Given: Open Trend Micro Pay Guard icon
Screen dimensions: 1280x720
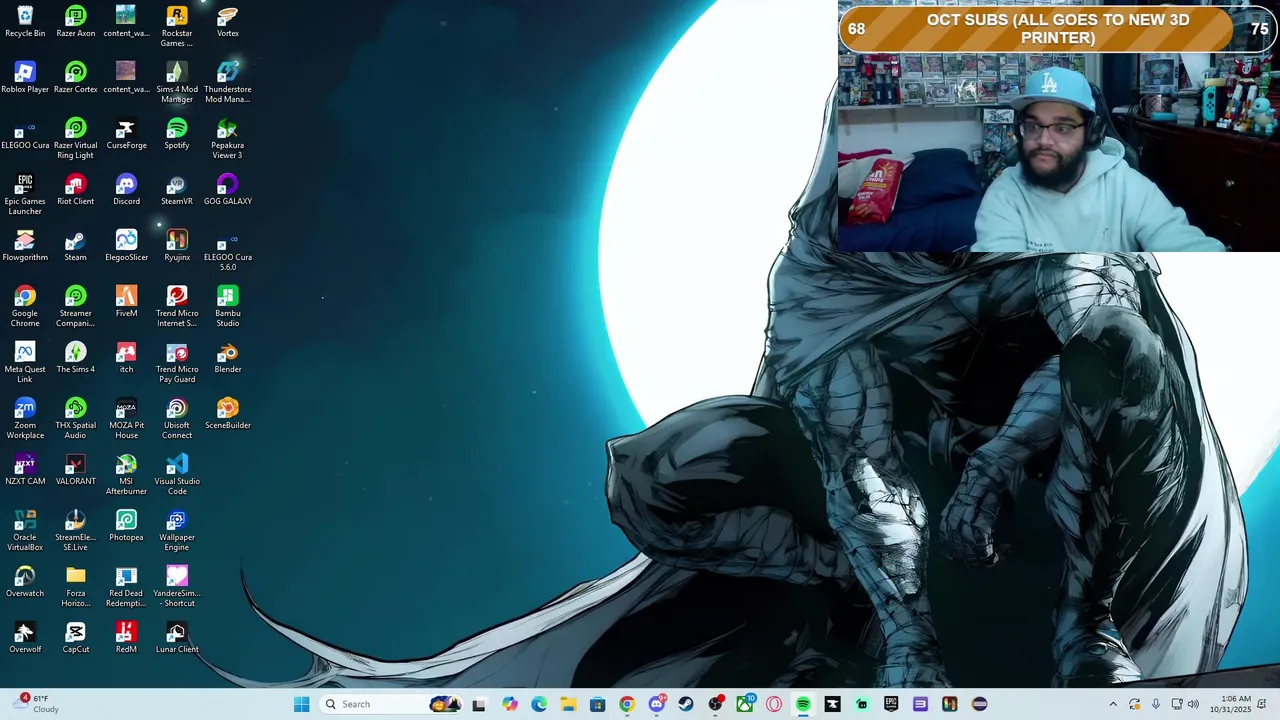Looking at the screenshot, I should click(x=177, y=362).
